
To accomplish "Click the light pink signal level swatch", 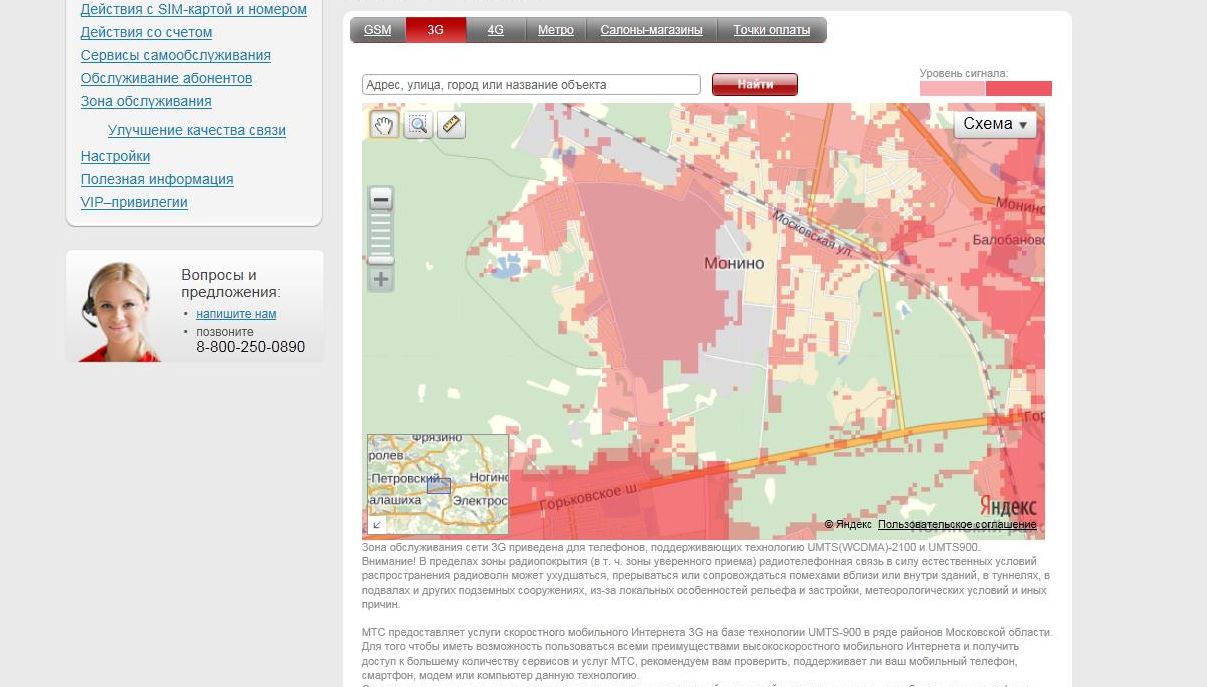I will [953, 88].
